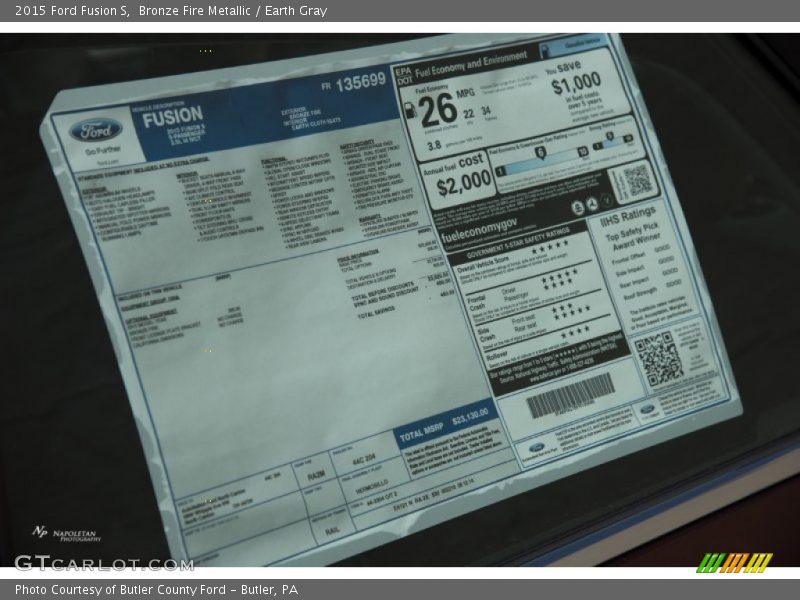Image resolution: width=800 pixels, height=600 pixels.
Task: Click the "TOTAL SAVINGS" line
Action: (x=376, y=312)
